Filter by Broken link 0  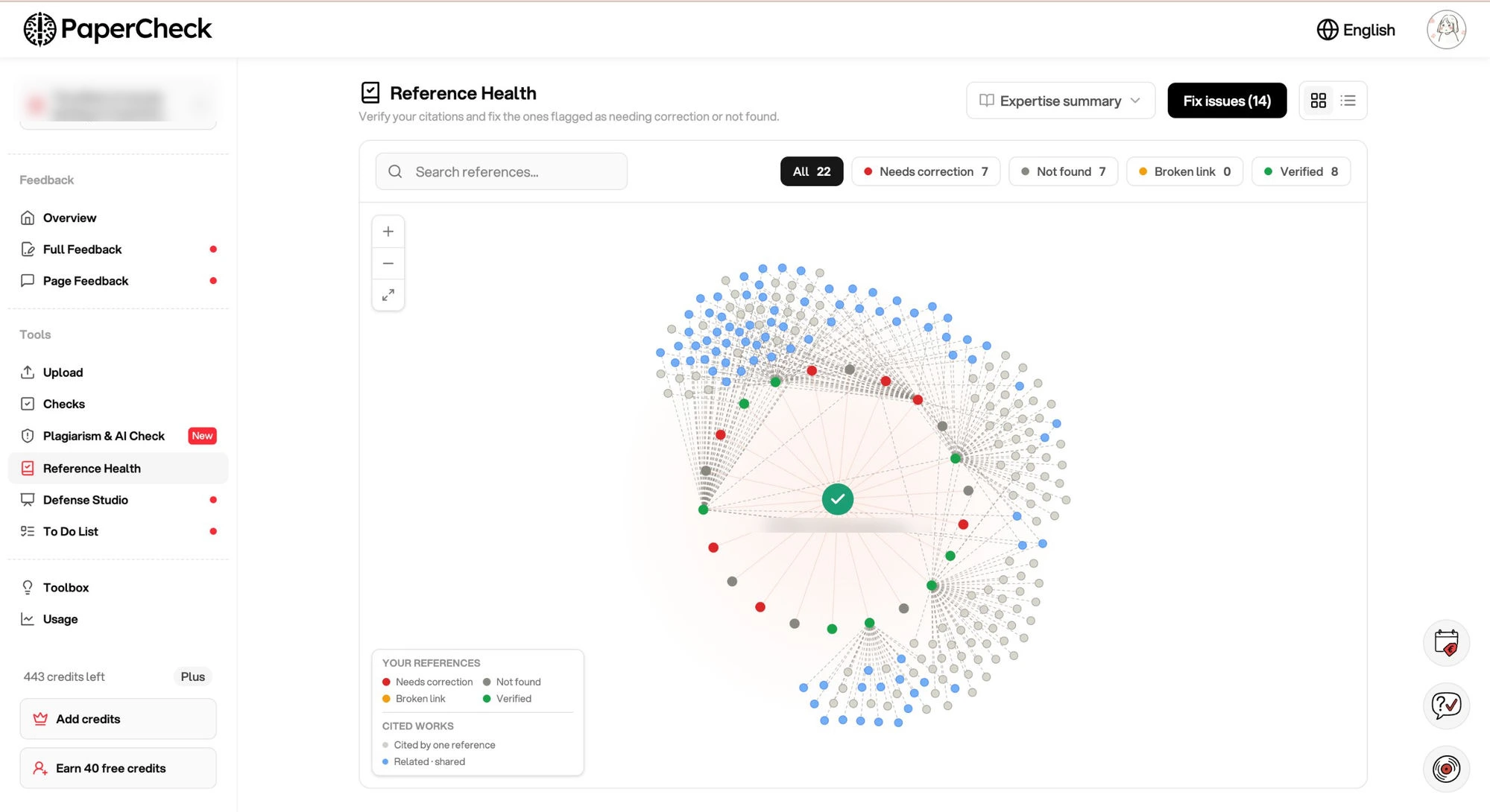1184,171
